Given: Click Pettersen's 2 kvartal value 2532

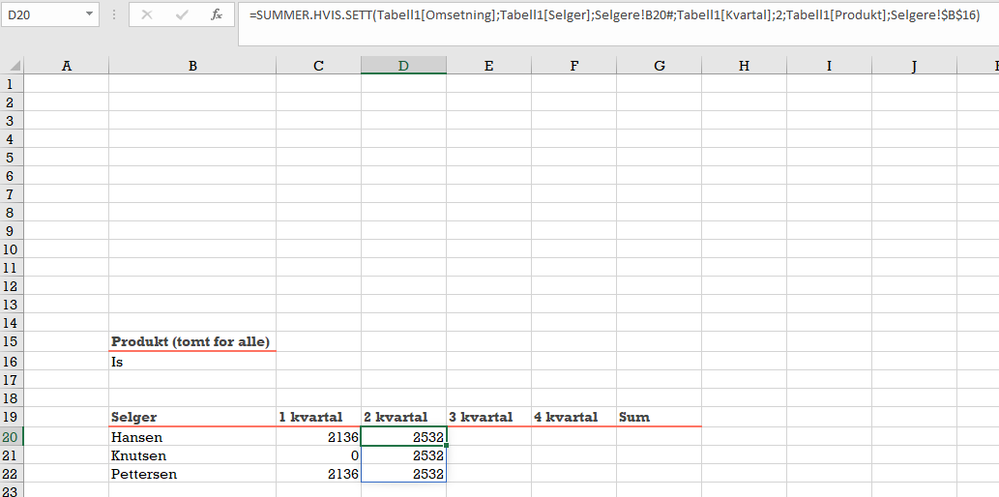Looking at the screenshot, I should point(403,474).
